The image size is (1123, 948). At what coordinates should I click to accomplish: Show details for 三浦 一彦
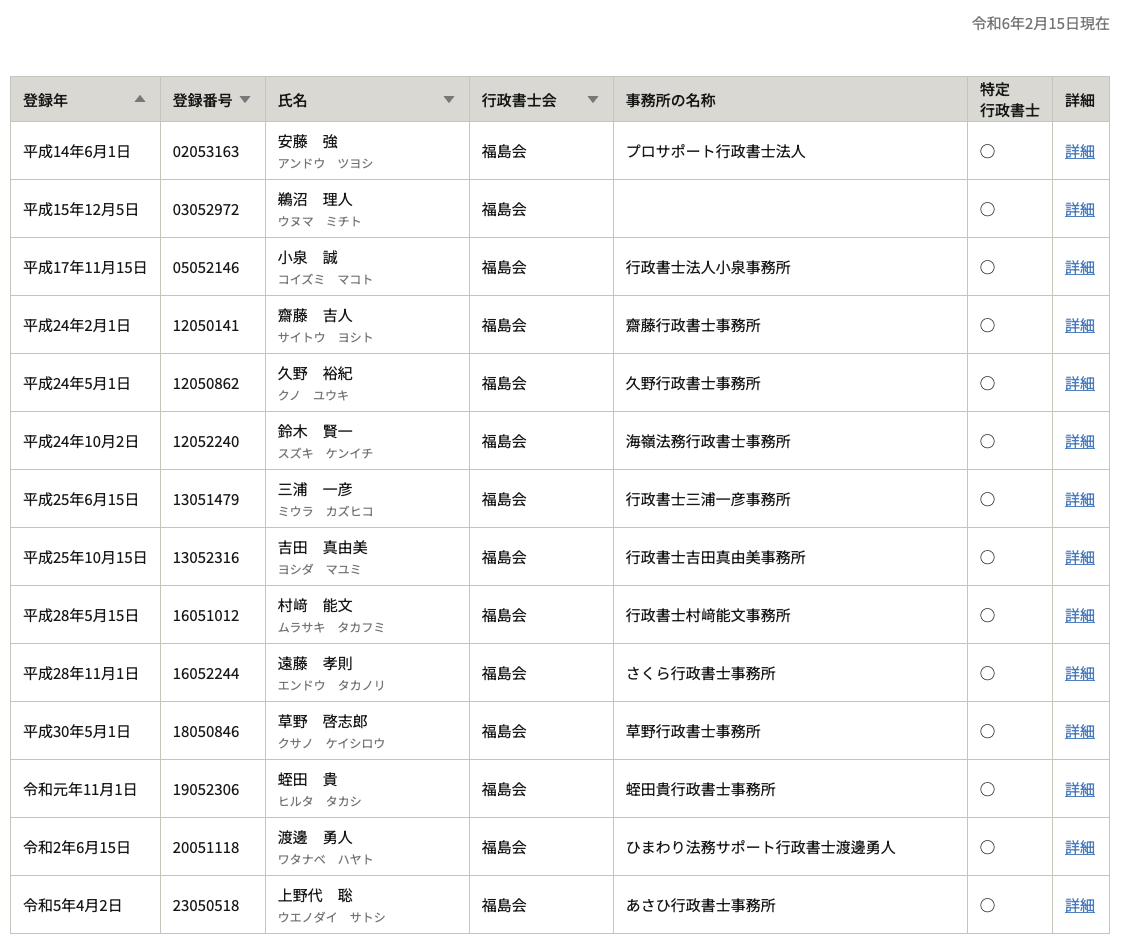[1079, 499]
